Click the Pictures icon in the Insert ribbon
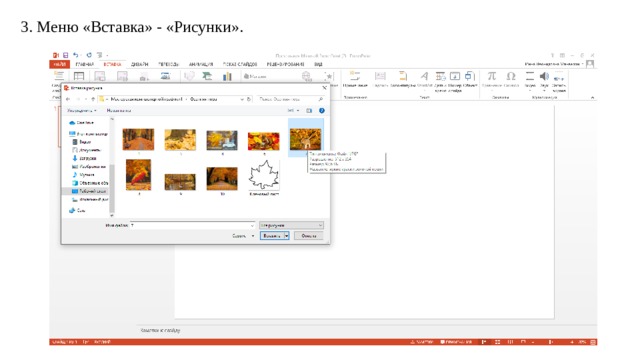This screenshot has height=360, width=640. [x=100, y=76]
